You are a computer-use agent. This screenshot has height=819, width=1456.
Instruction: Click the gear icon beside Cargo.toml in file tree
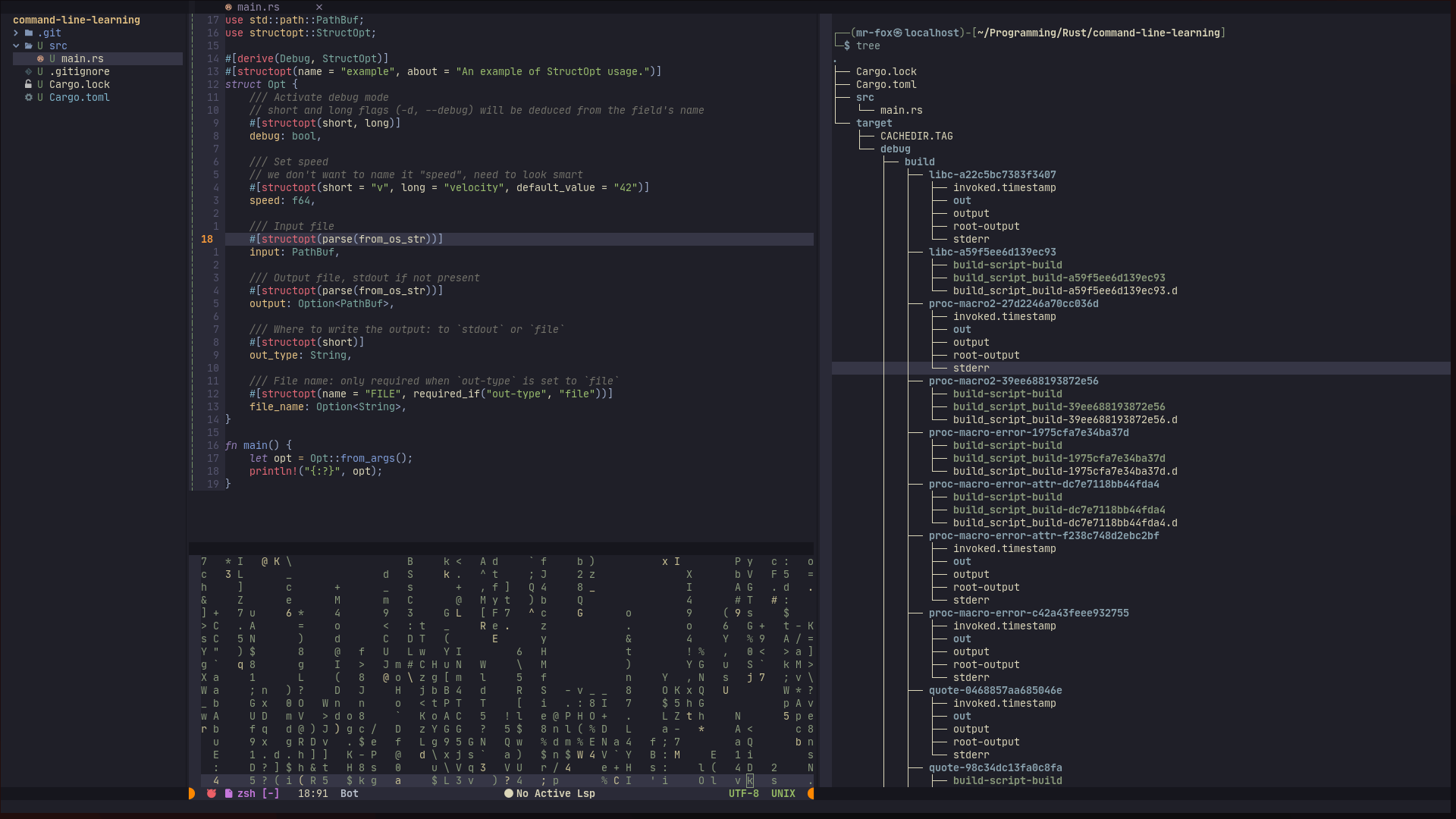click(28, 97)
